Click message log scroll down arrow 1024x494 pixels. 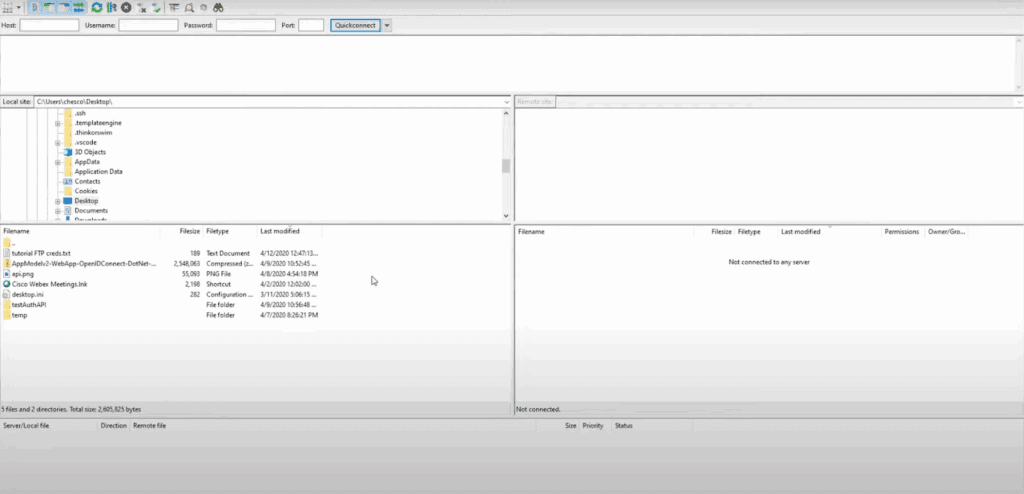[1018, 88]
